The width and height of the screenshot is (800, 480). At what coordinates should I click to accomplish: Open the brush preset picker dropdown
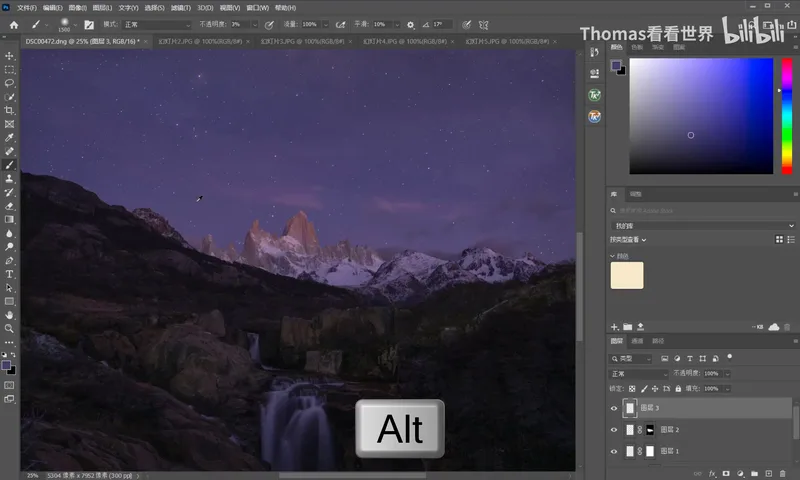pos(75,24)
